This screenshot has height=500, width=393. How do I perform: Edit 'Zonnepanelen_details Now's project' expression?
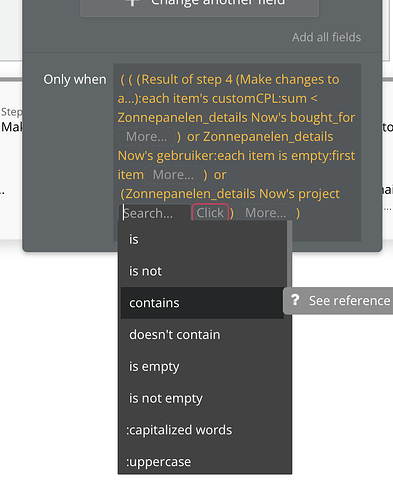[230, 194]
